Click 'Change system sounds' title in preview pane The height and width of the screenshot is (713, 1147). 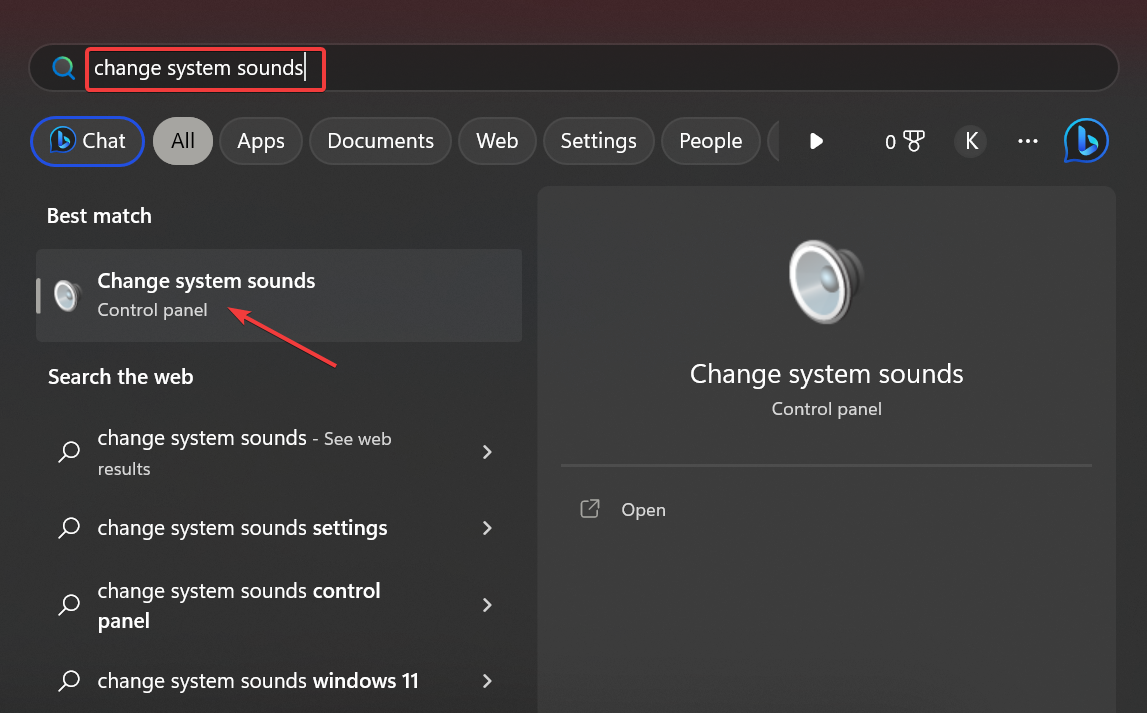point(826,374)
